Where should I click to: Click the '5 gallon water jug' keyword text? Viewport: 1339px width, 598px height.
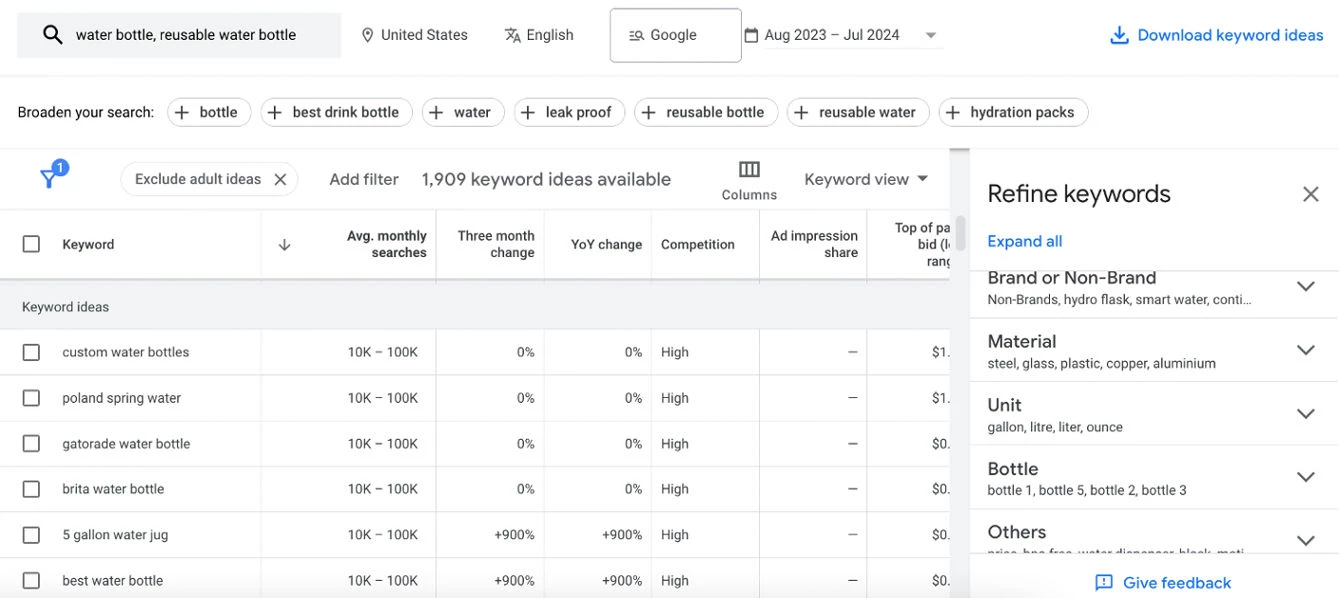tap(115, 535)
